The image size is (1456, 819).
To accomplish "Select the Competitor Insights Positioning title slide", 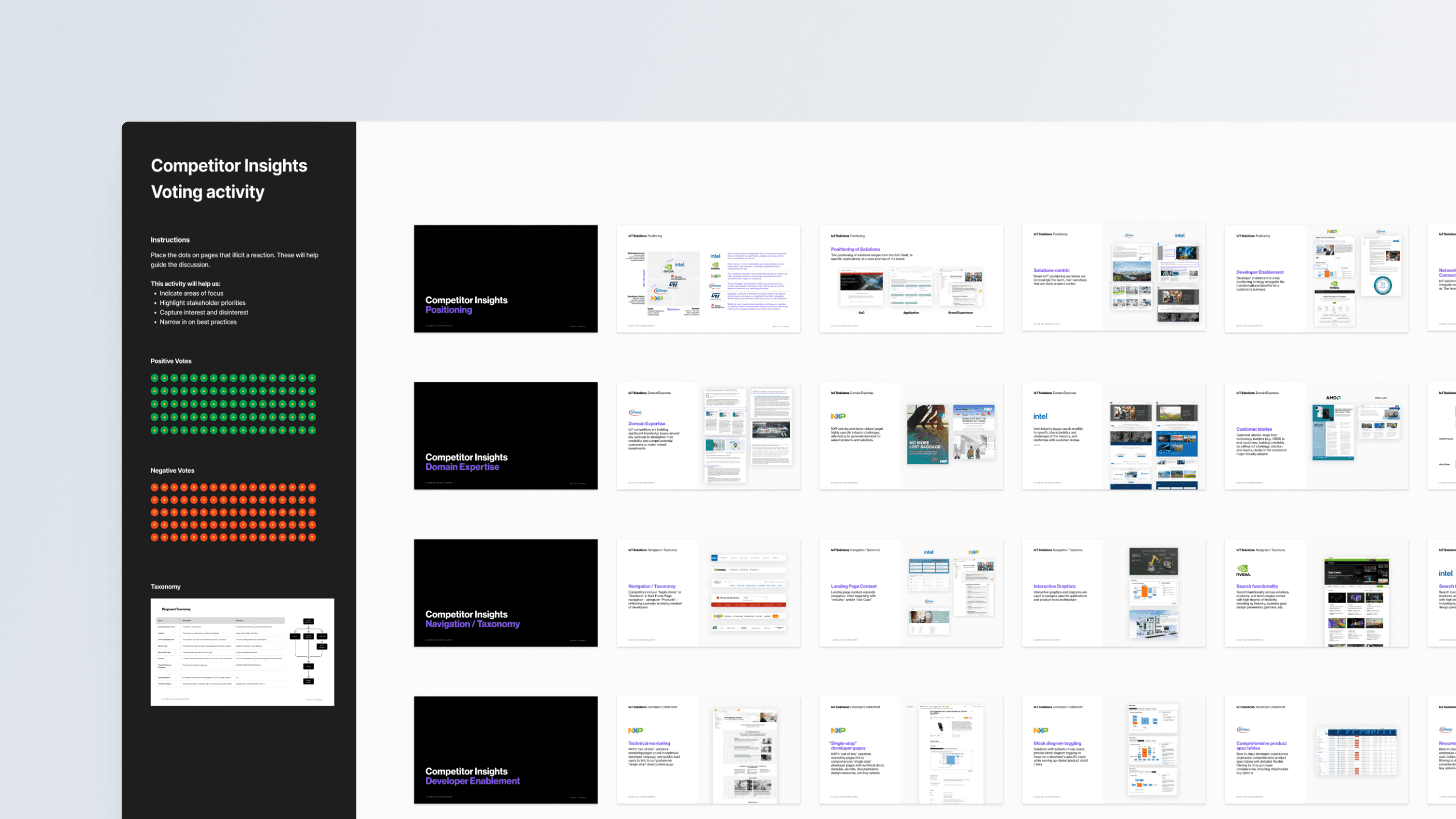I will pos(506,279).
